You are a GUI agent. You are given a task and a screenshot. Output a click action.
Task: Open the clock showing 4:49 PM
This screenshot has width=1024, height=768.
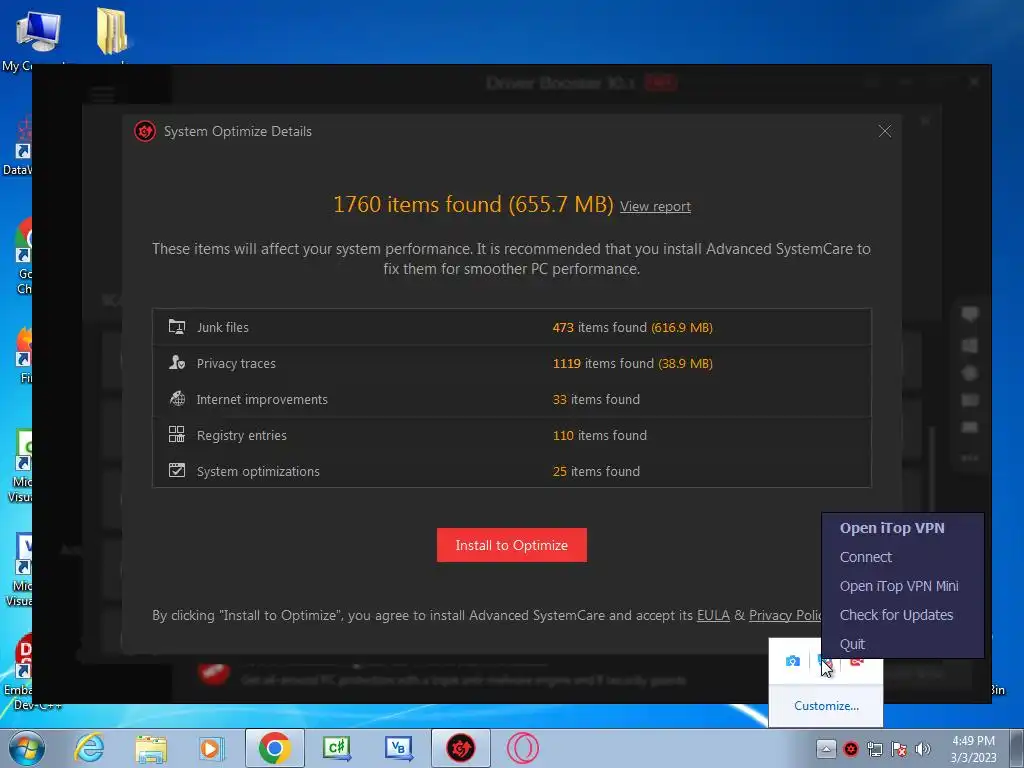pyautogui.click(x=973, y=749)
